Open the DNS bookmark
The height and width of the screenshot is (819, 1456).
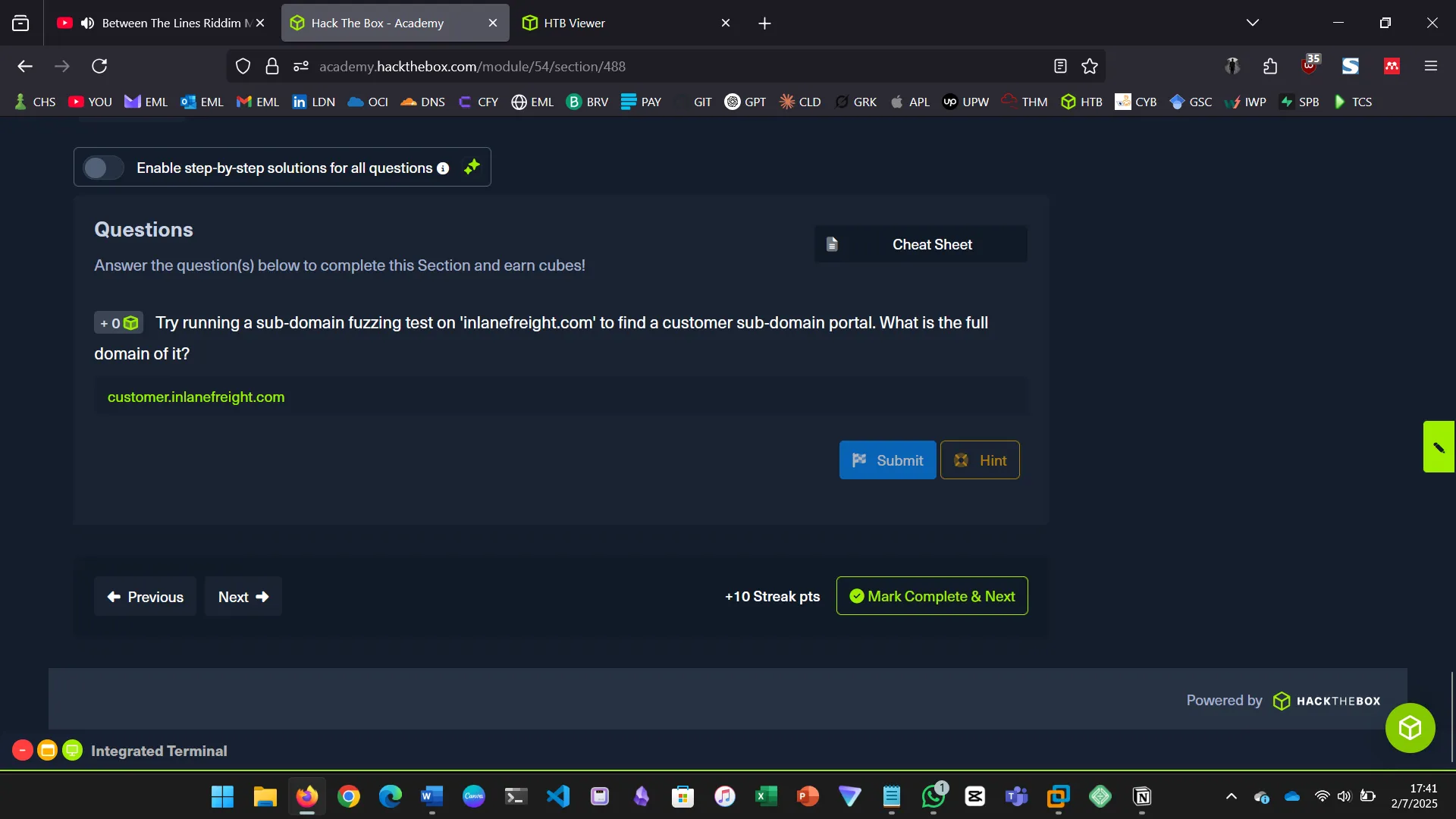(422, 101)
